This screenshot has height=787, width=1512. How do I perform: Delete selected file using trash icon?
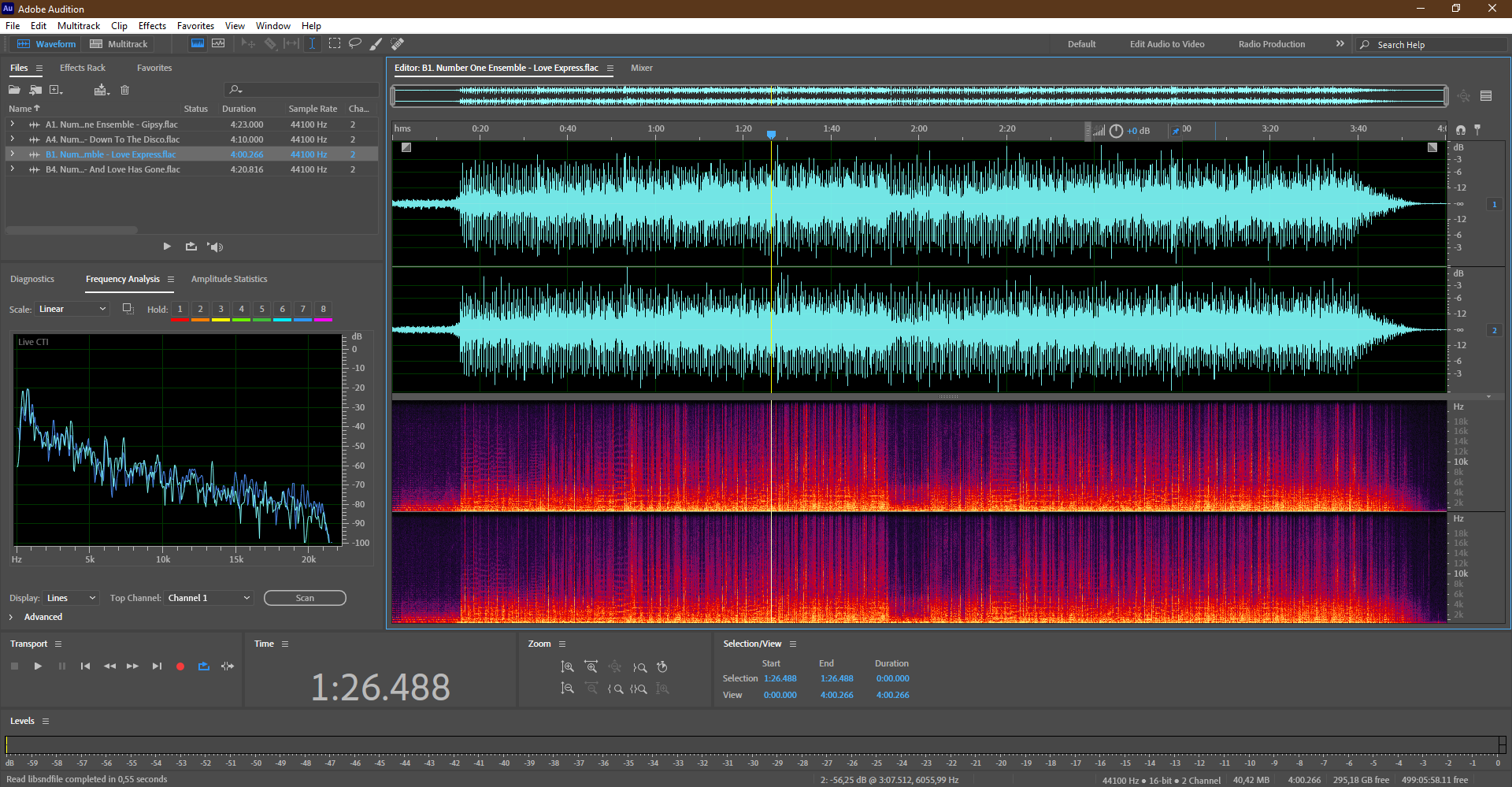point(124,90)
